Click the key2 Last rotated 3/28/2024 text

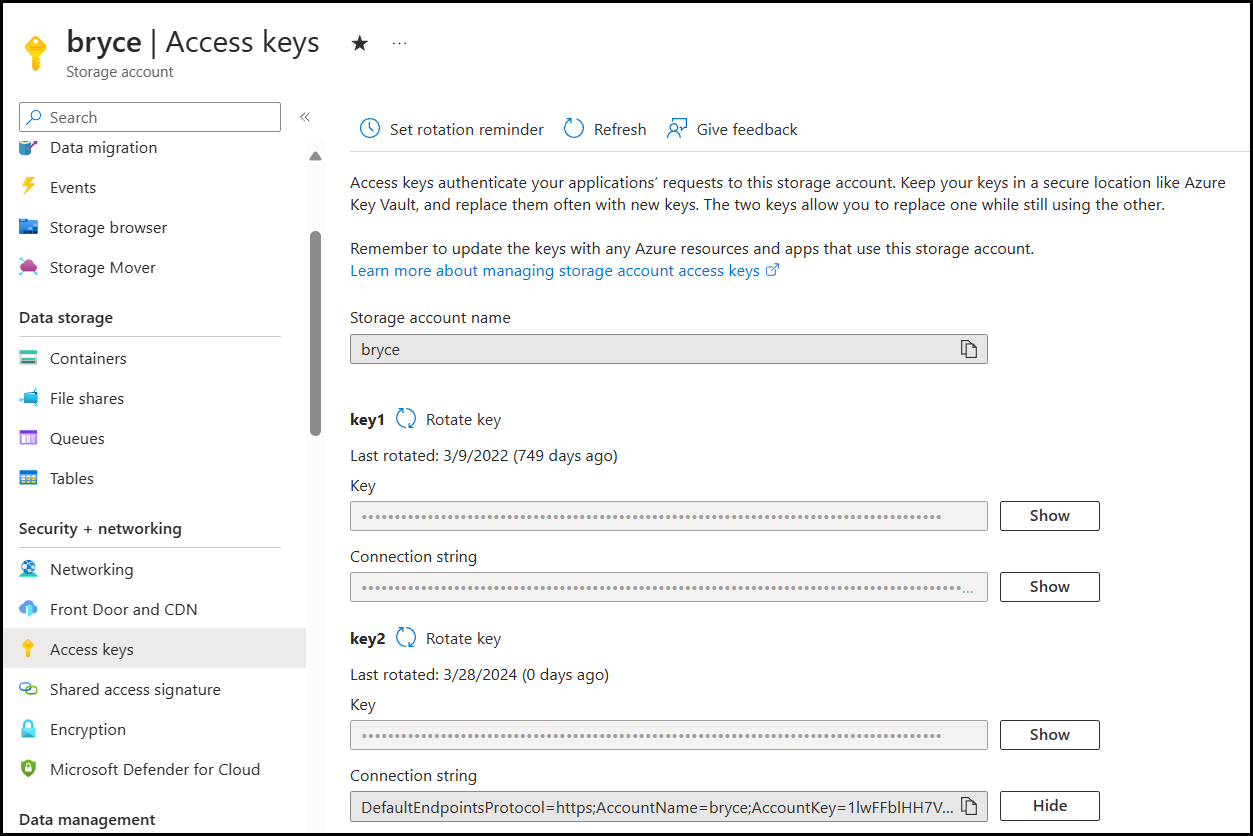[x=479, y=675]
